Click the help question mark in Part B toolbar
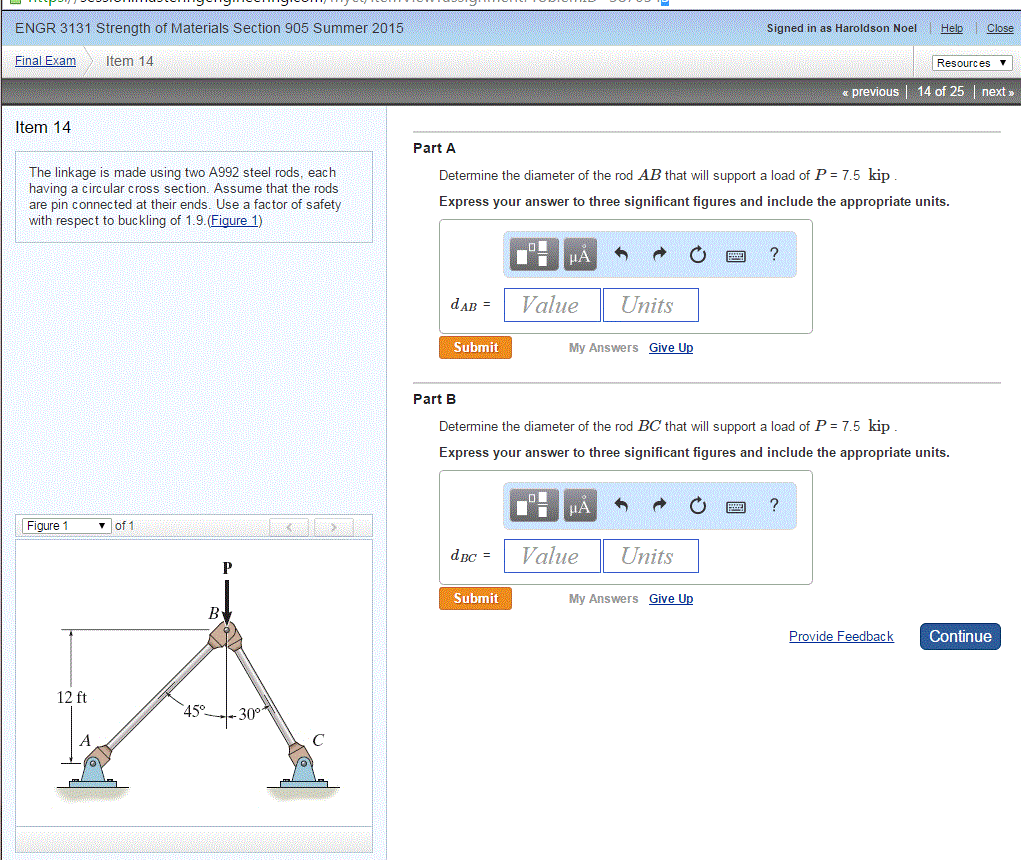Image resolution: width=1021 pixels, height=860 pixels. (773, 506)
